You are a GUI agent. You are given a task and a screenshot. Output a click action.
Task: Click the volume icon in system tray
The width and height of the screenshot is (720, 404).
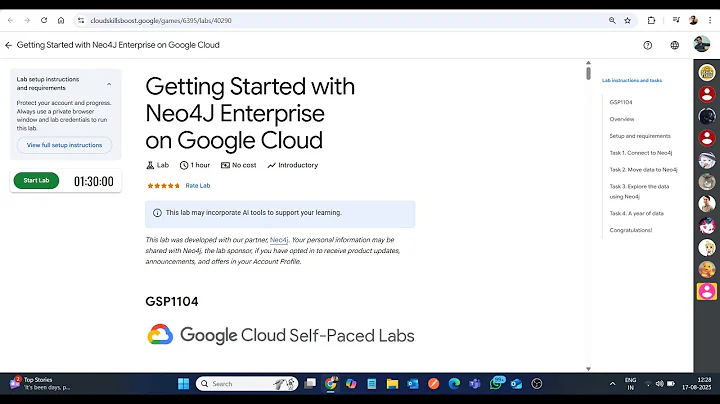[x=659, y=384]
